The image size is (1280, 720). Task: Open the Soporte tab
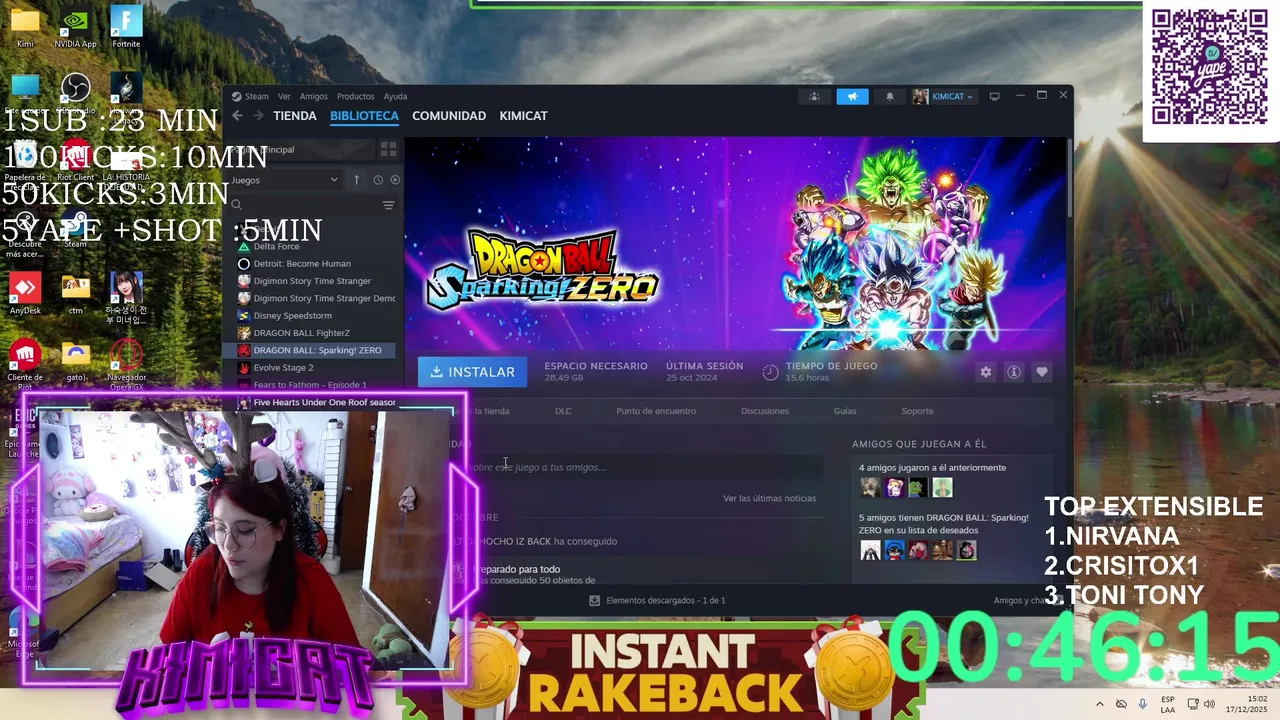tap(917, 411)
